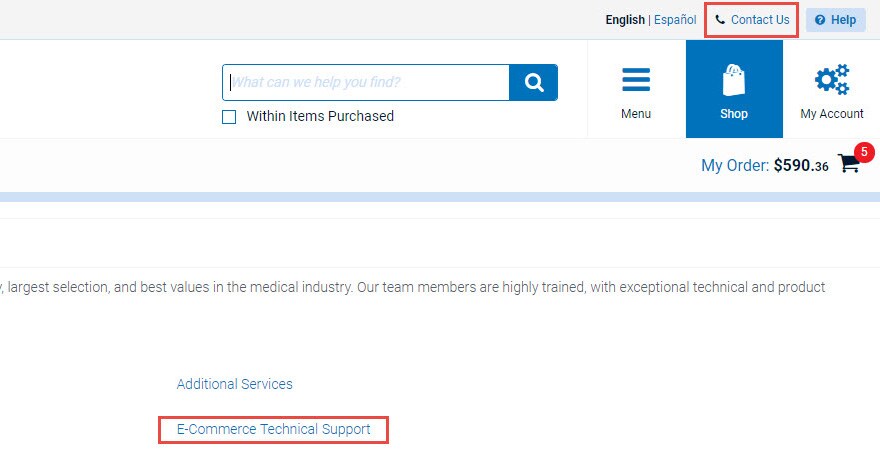The image size is (880, 466).
Task: Open the My Account gears icon
Action: 832,80
